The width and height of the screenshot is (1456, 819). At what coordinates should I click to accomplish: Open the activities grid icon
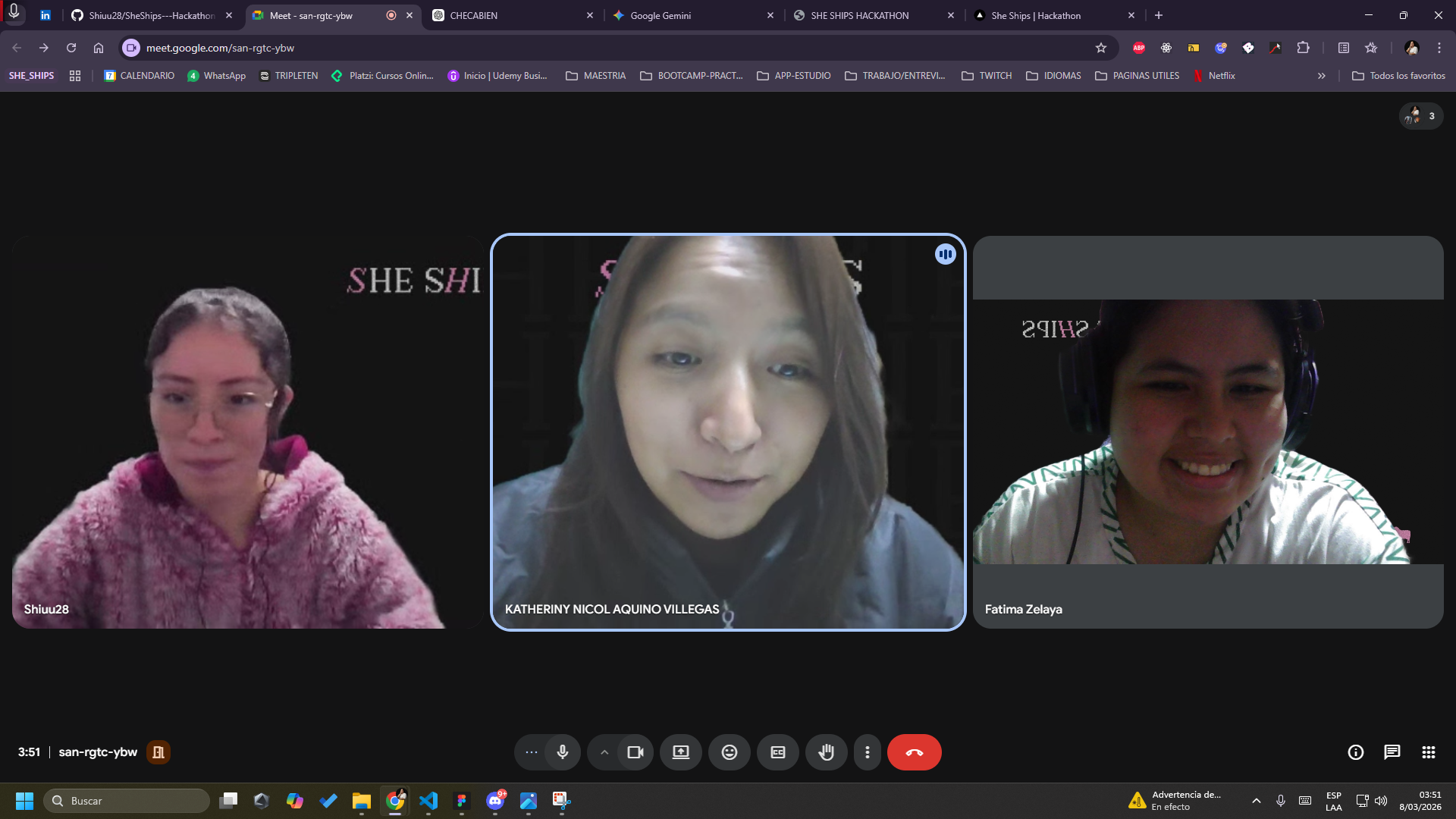click(1428, 752)
